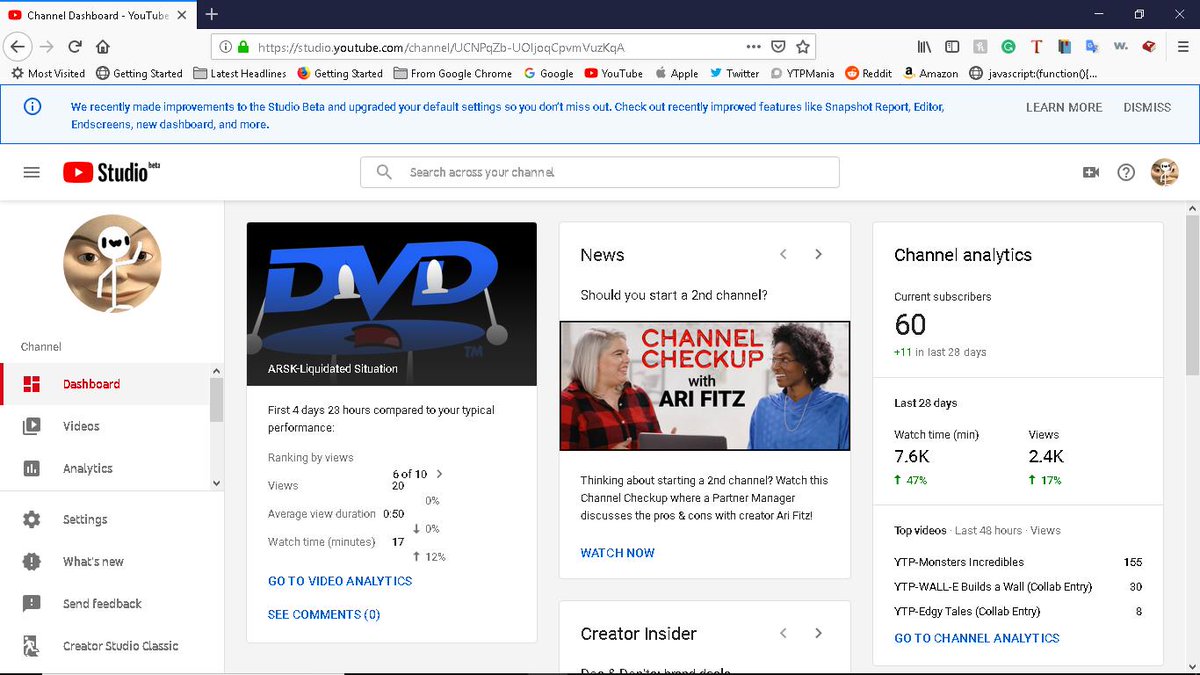Click the What's new alert icon

32,562
